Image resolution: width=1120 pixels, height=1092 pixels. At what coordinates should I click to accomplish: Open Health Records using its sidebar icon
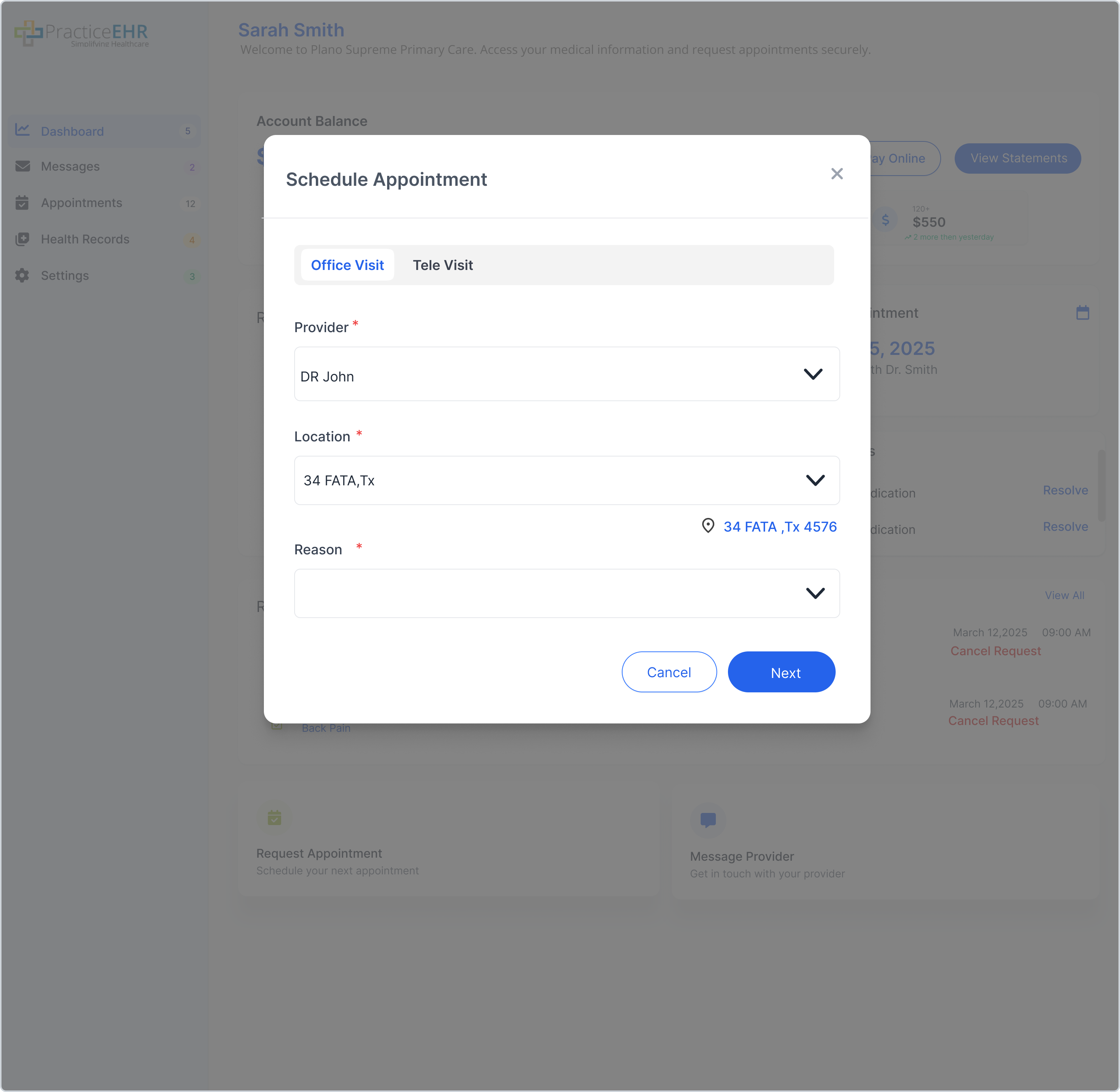pyautogui.click(x=22, y=239)
